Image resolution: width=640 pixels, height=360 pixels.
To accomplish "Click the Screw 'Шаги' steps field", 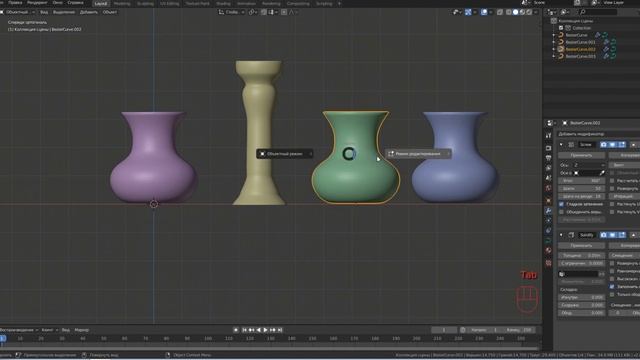I will tap(582, 189).
